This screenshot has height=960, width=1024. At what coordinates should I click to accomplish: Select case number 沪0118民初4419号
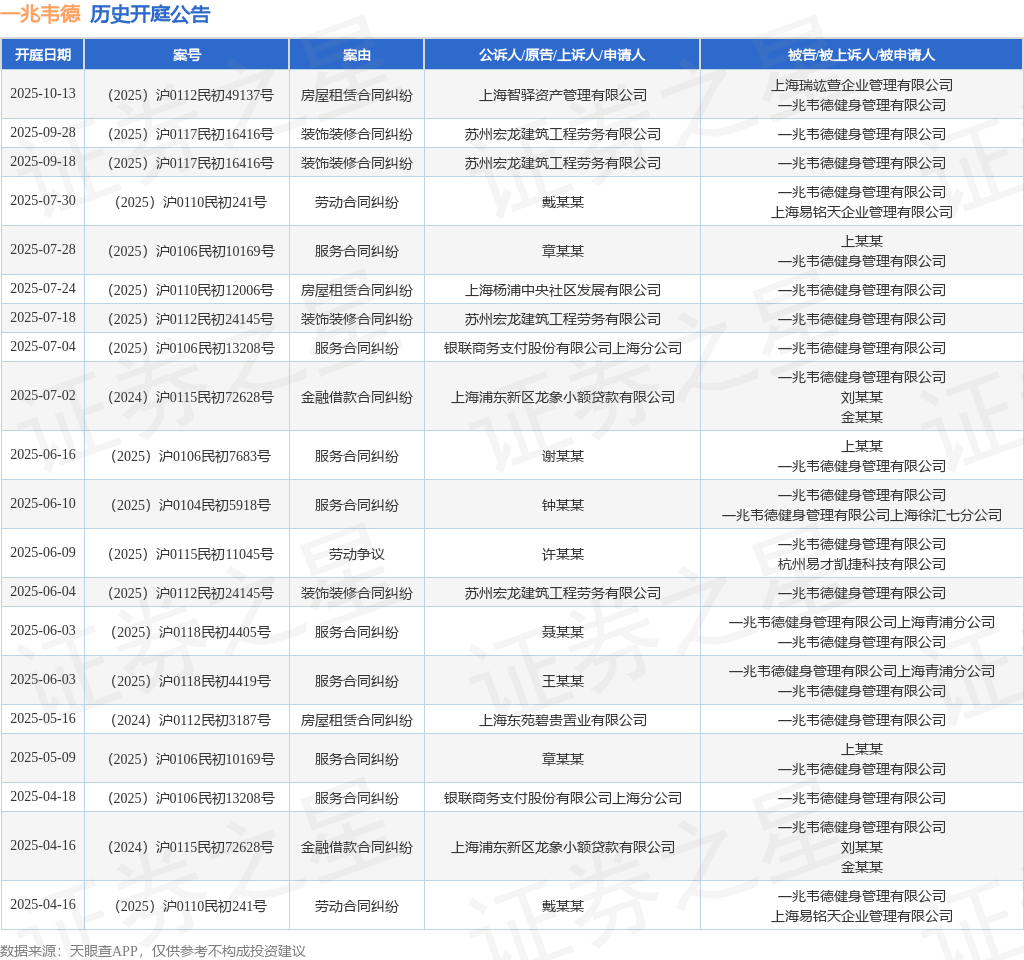pos(191,681)
